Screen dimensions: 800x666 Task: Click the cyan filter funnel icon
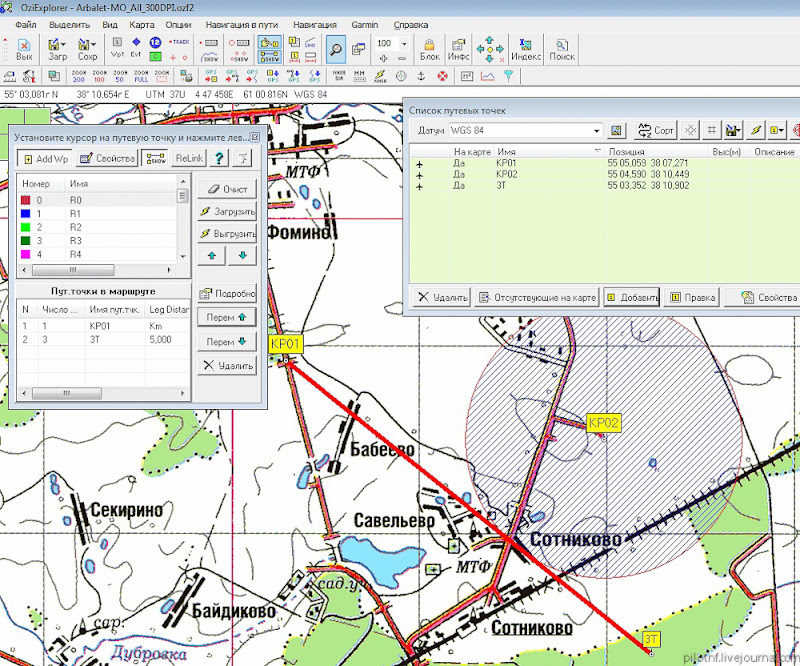[509, 77]
